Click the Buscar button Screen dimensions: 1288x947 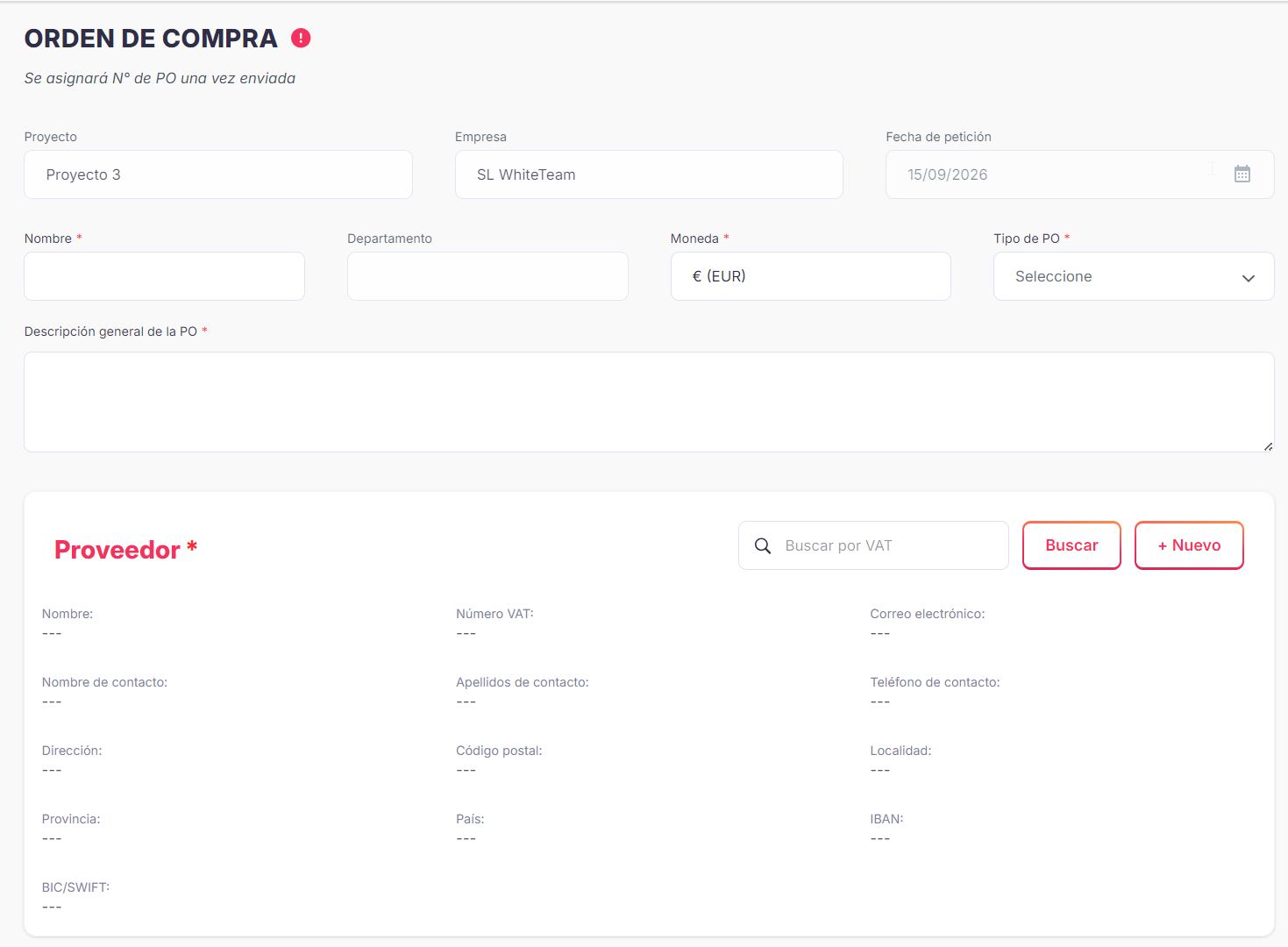[1071, 545]
